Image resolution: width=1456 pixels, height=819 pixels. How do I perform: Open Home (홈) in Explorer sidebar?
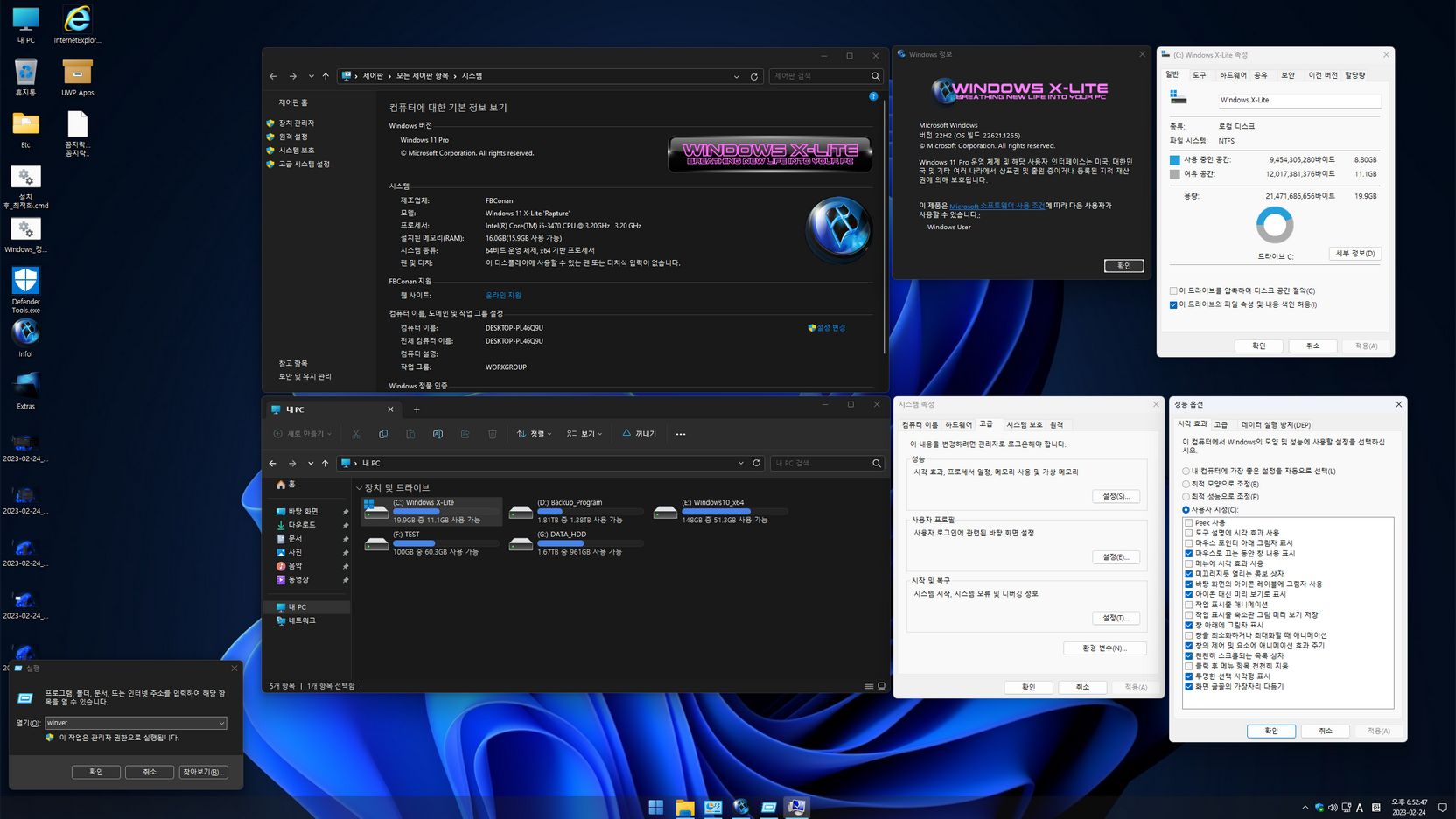(286, 485)
